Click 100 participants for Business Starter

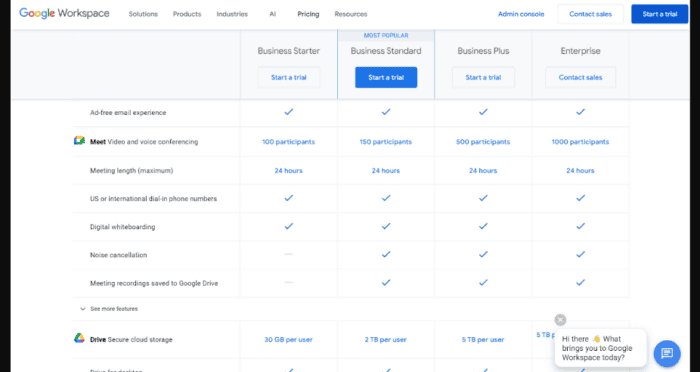289,142
